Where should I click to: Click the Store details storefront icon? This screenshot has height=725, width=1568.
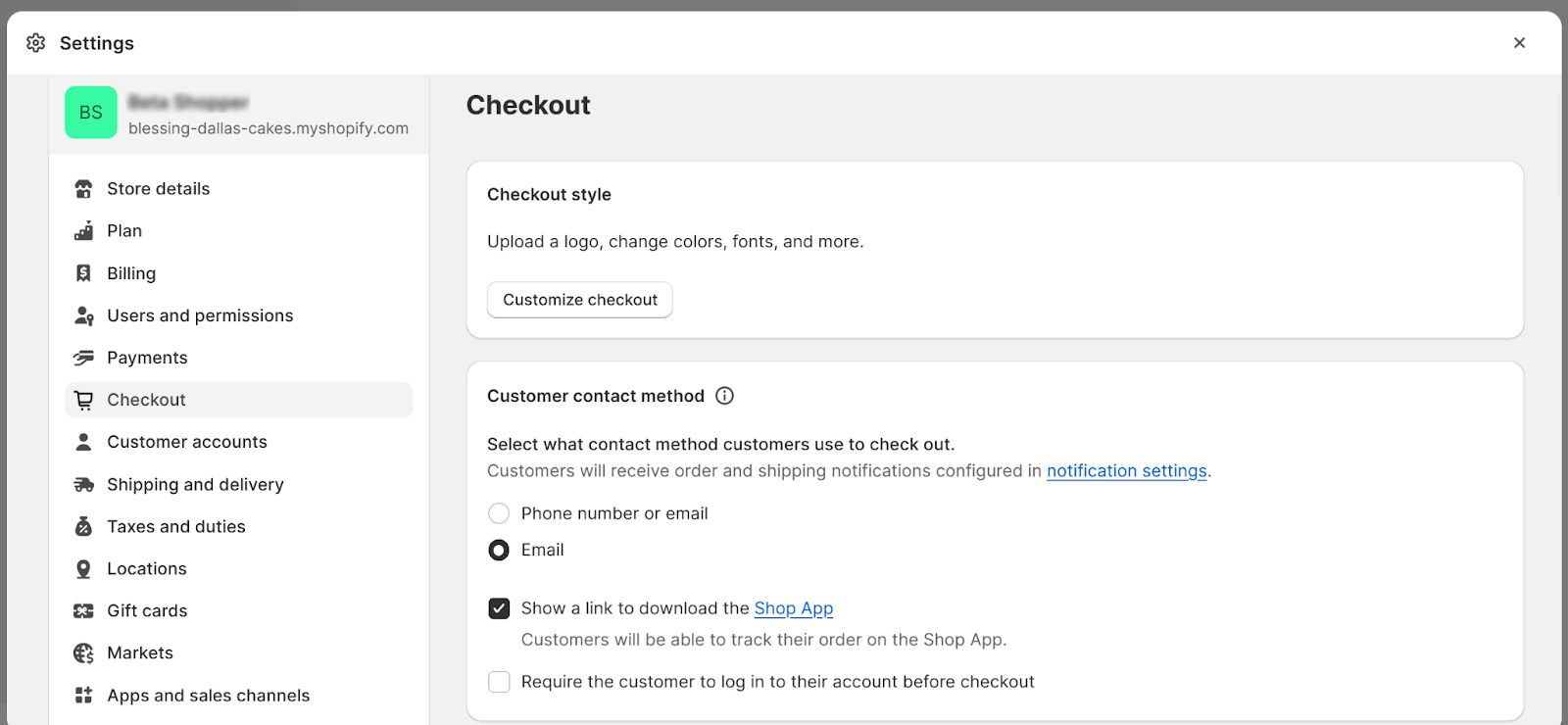(84, 189)
